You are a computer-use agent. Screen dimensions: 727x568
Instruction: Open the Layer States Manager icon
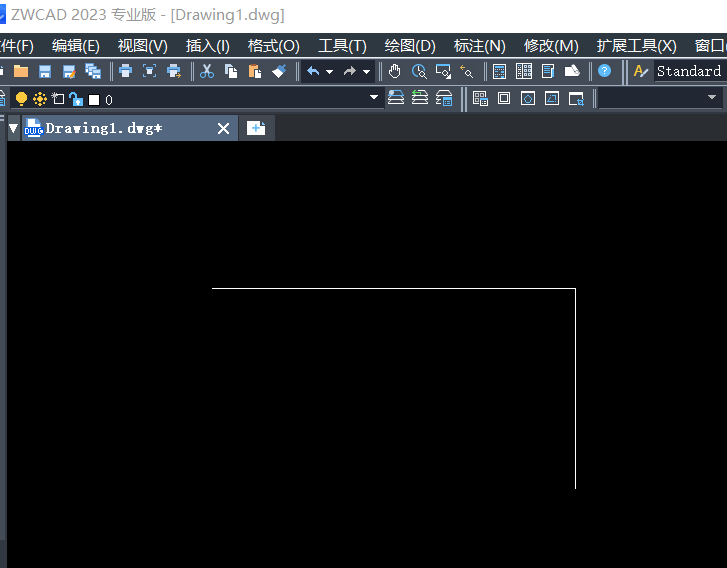(444, 98)
